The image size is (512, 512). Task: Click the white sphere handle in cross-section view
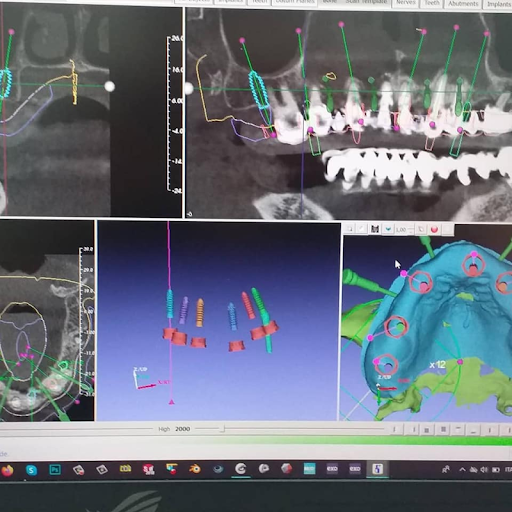[x=109, y=86]
